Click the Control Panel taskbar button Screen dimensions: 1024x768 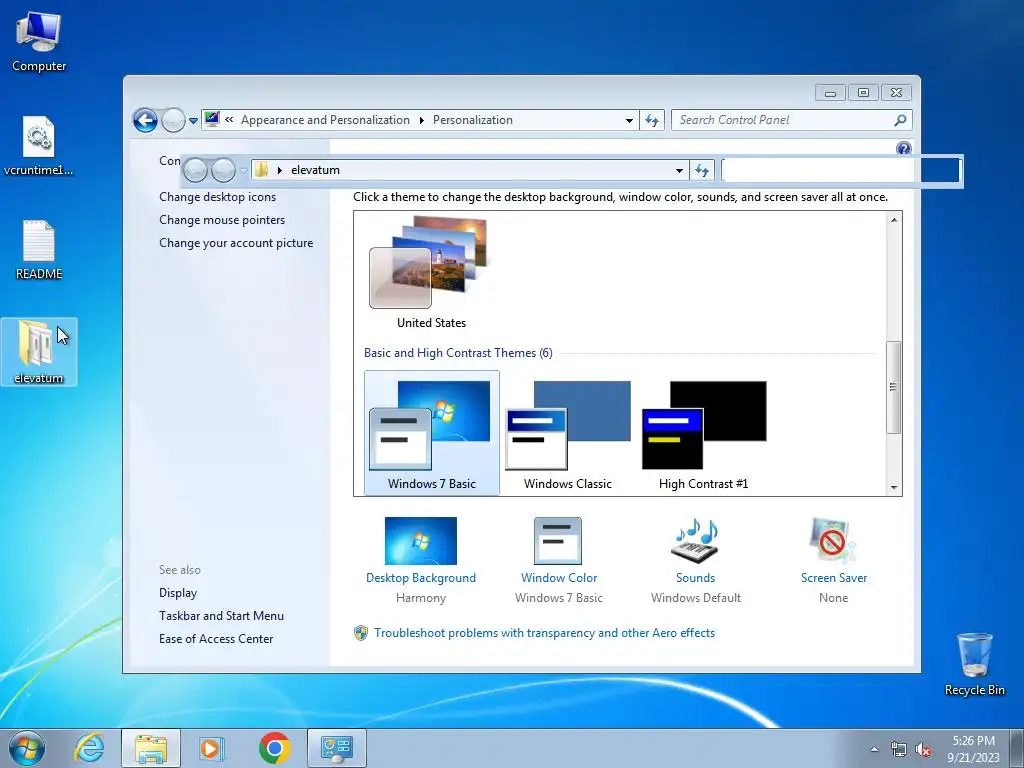click(337, 748)
